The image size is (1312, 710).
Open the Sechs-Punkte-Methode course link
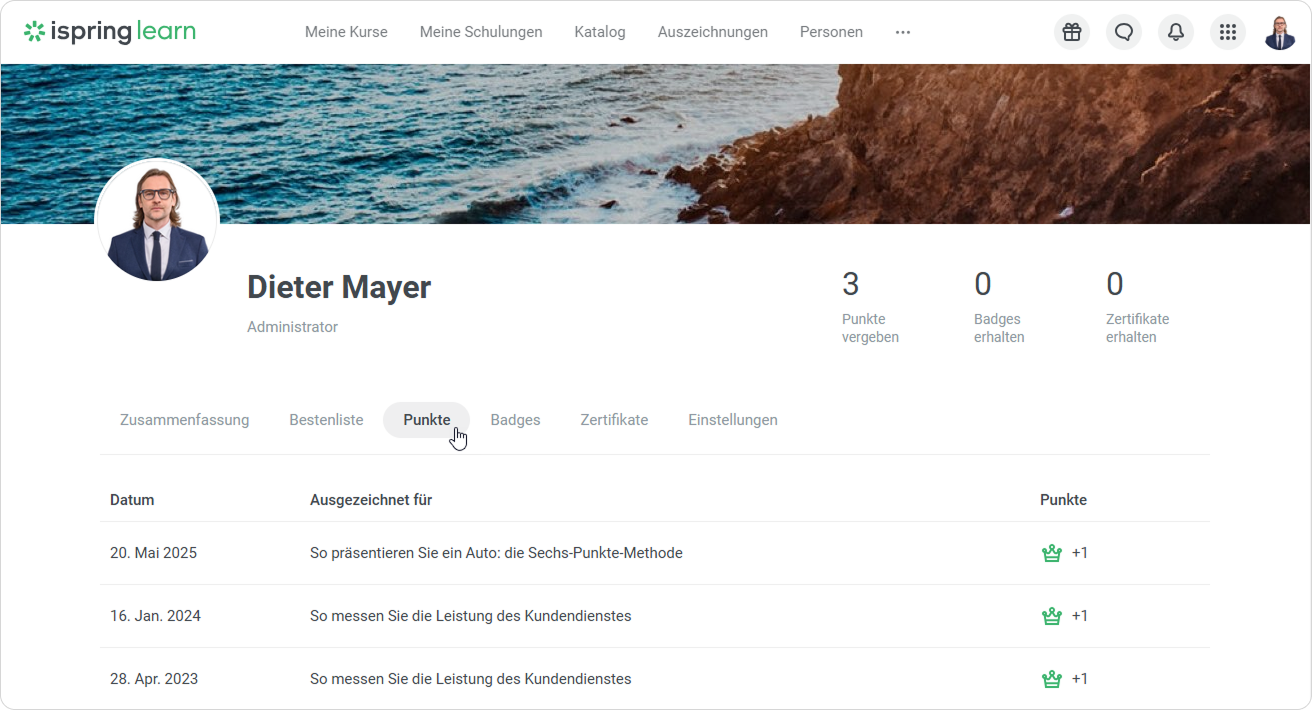click(496, 553)
